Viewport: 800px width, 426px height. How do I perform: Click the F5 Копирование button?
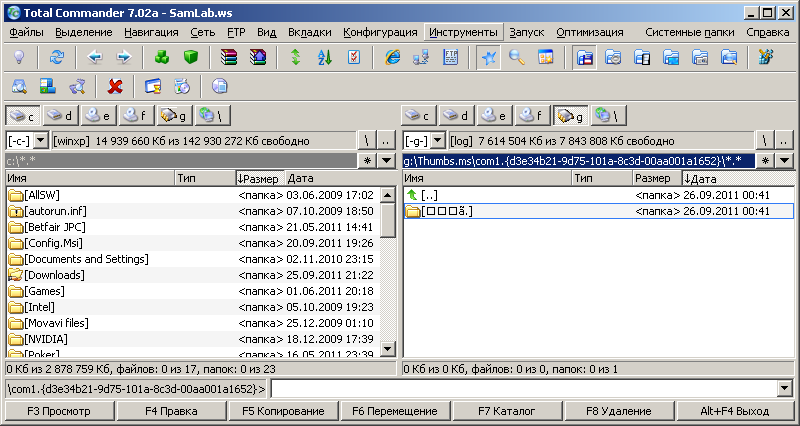(x=283, y=411)
